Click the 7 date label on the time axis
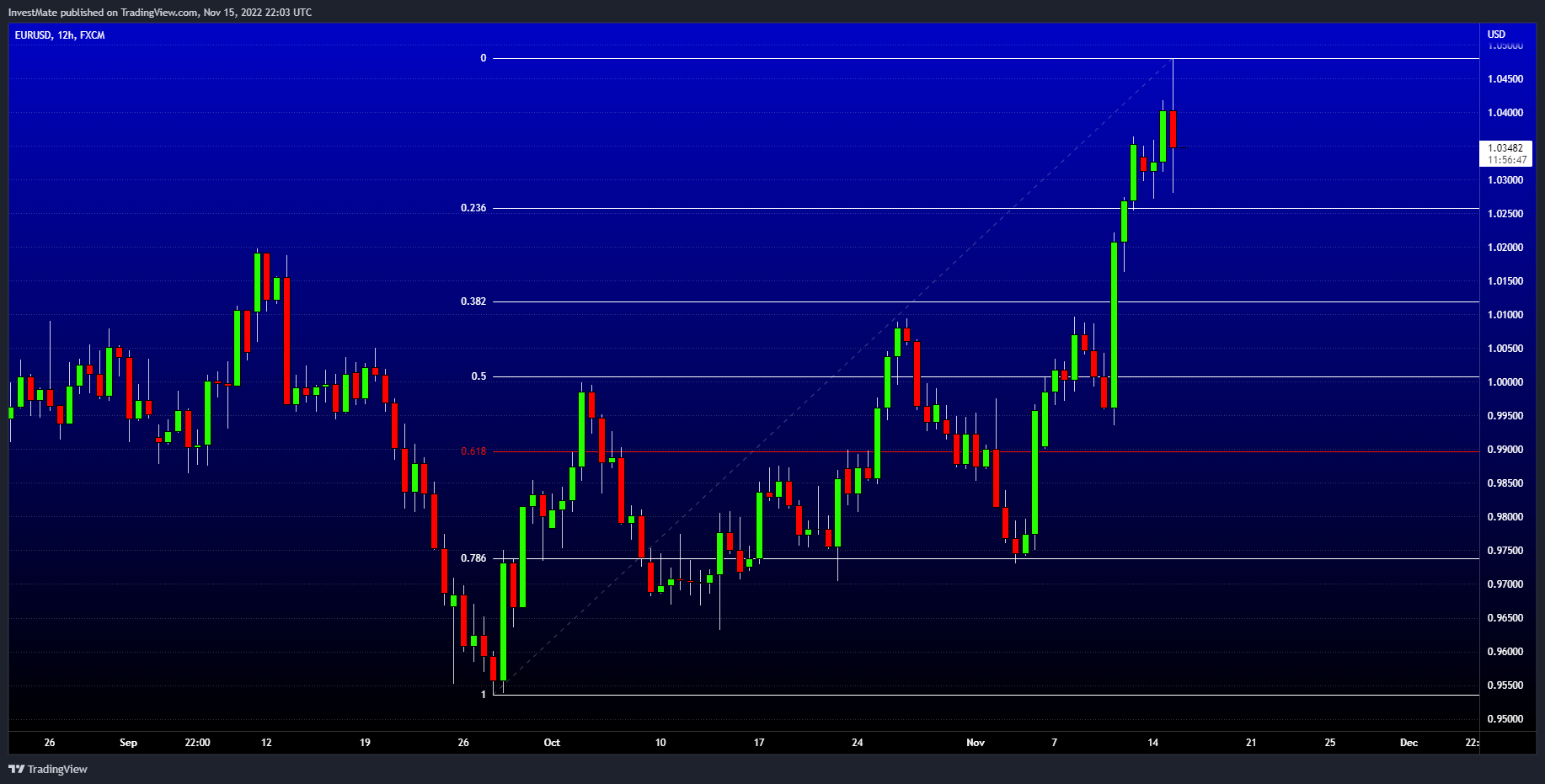The height and width of the screenshot is (784, 1545). coord(1055,743)
